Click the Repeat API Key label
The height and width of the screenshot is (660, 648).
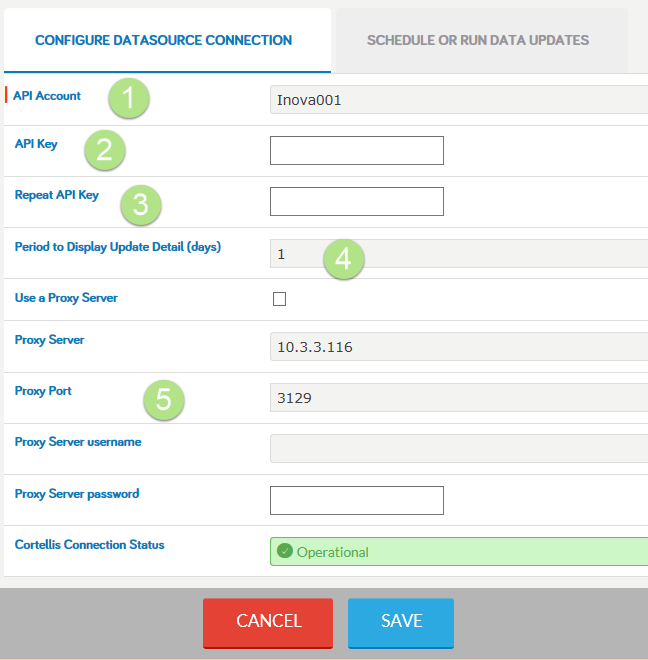57,195
